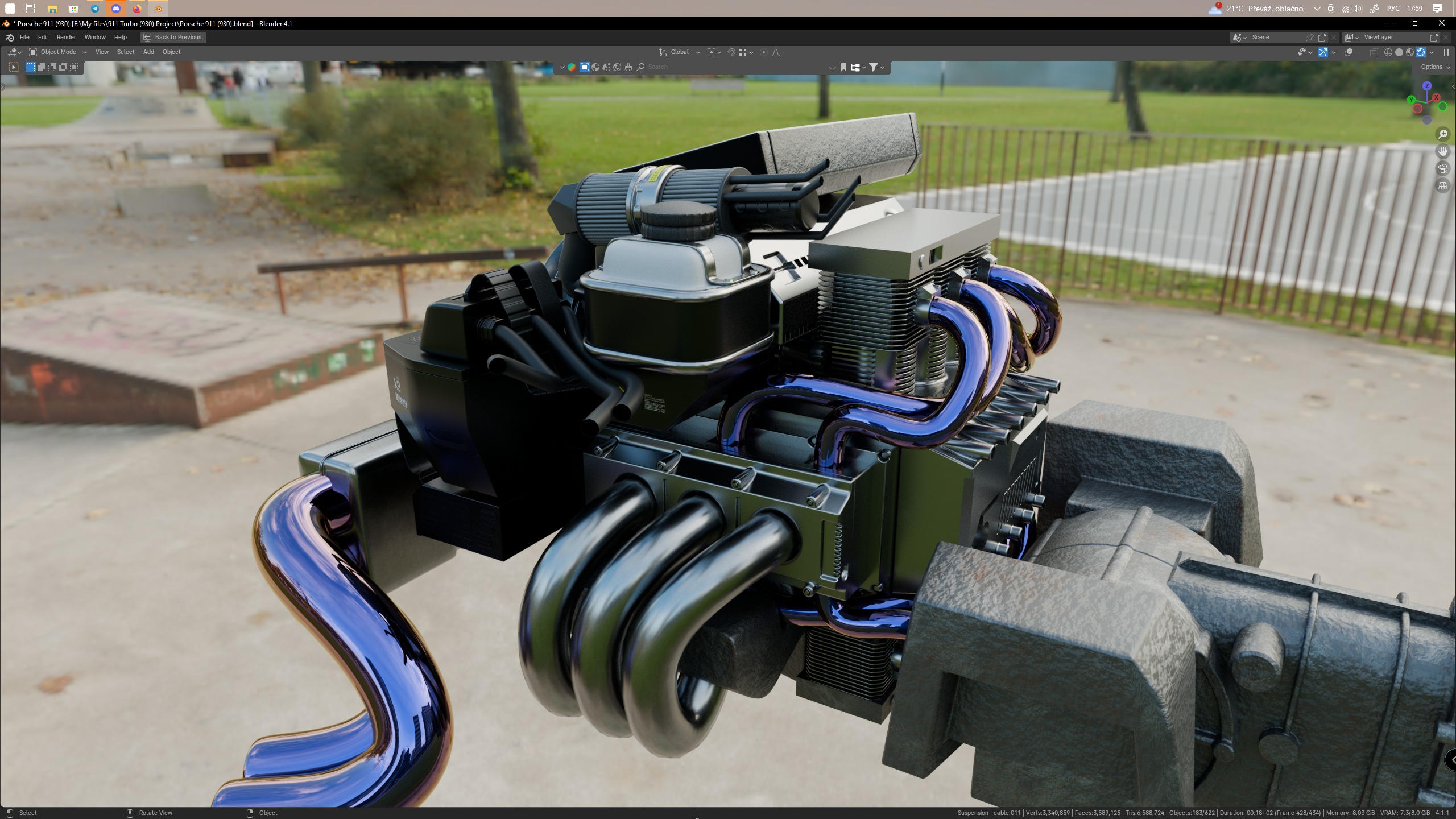Create new scene next to Scene field

[1322, 37]
